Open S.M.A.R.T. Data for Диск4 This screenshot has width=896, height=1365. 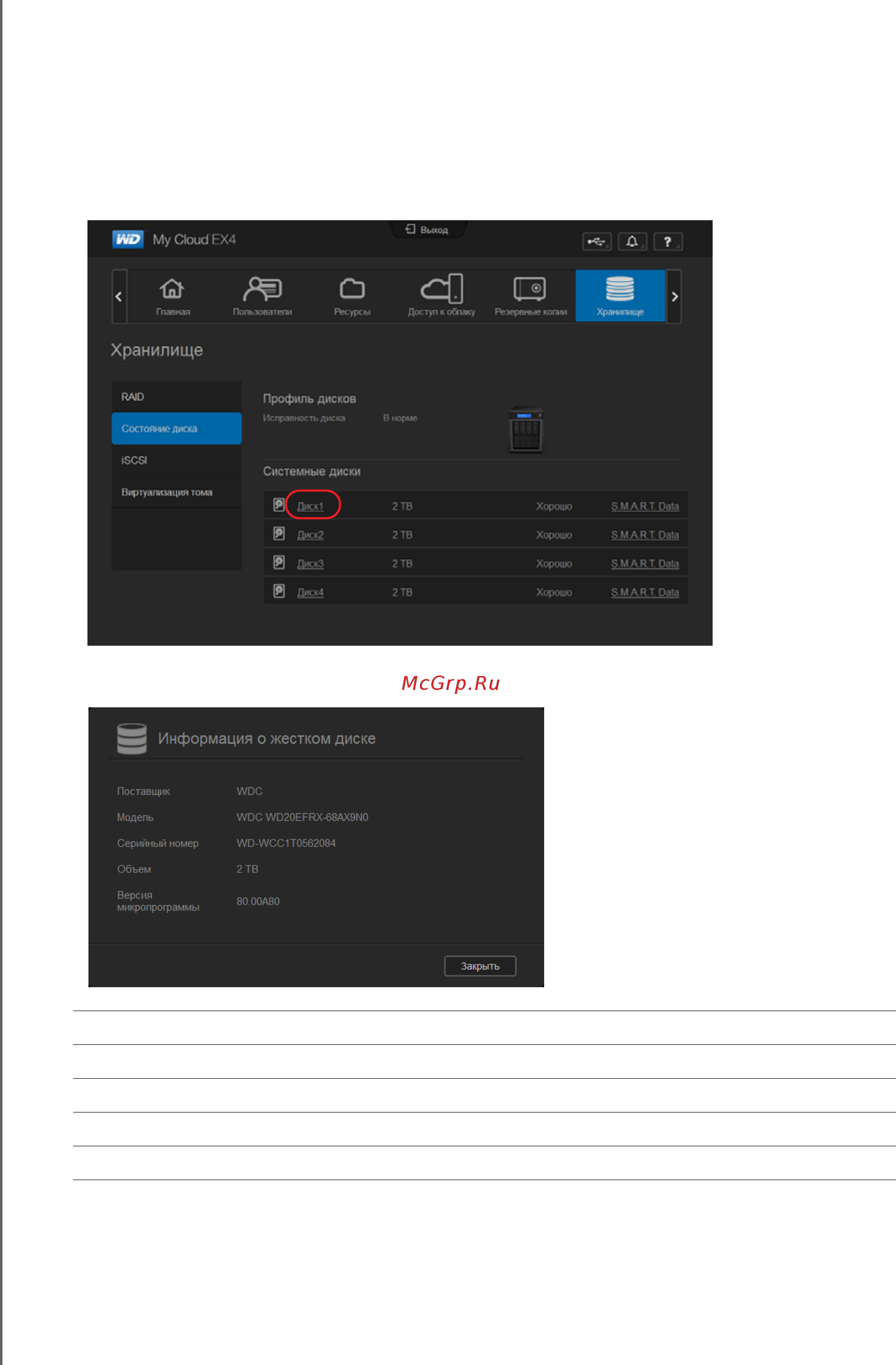click(645, 592)
